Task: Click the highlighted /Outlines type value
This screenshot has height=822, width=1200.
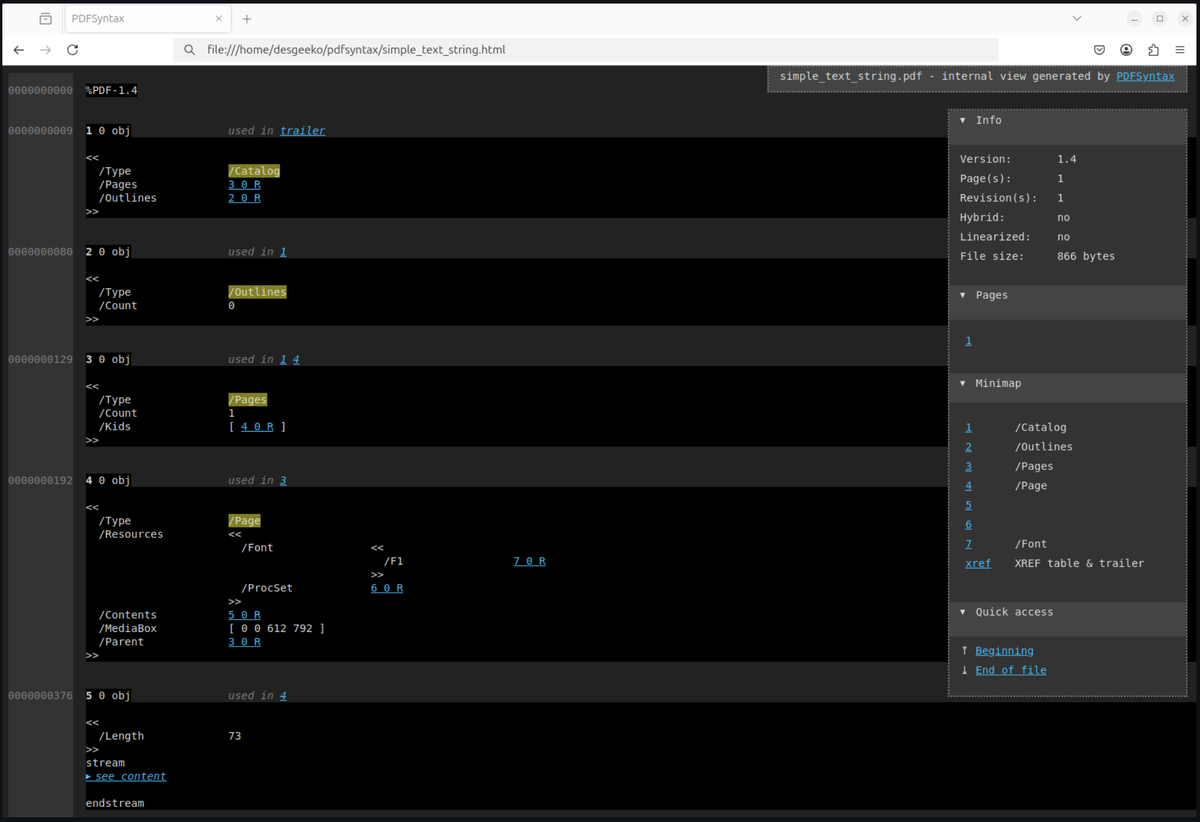Action: point(257,292)
